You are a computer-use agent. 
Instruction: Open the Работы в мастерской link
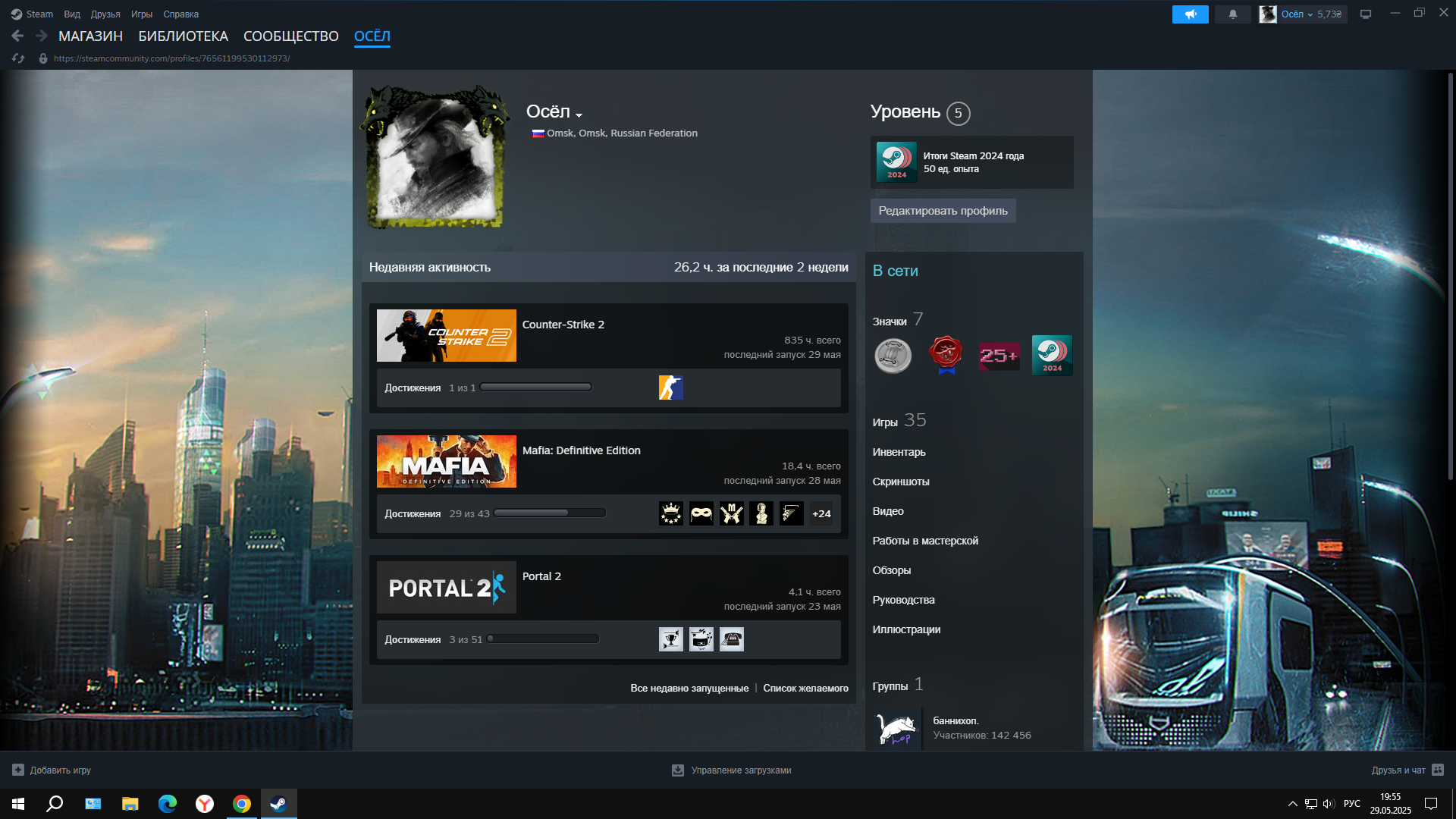tap(925, 541)
